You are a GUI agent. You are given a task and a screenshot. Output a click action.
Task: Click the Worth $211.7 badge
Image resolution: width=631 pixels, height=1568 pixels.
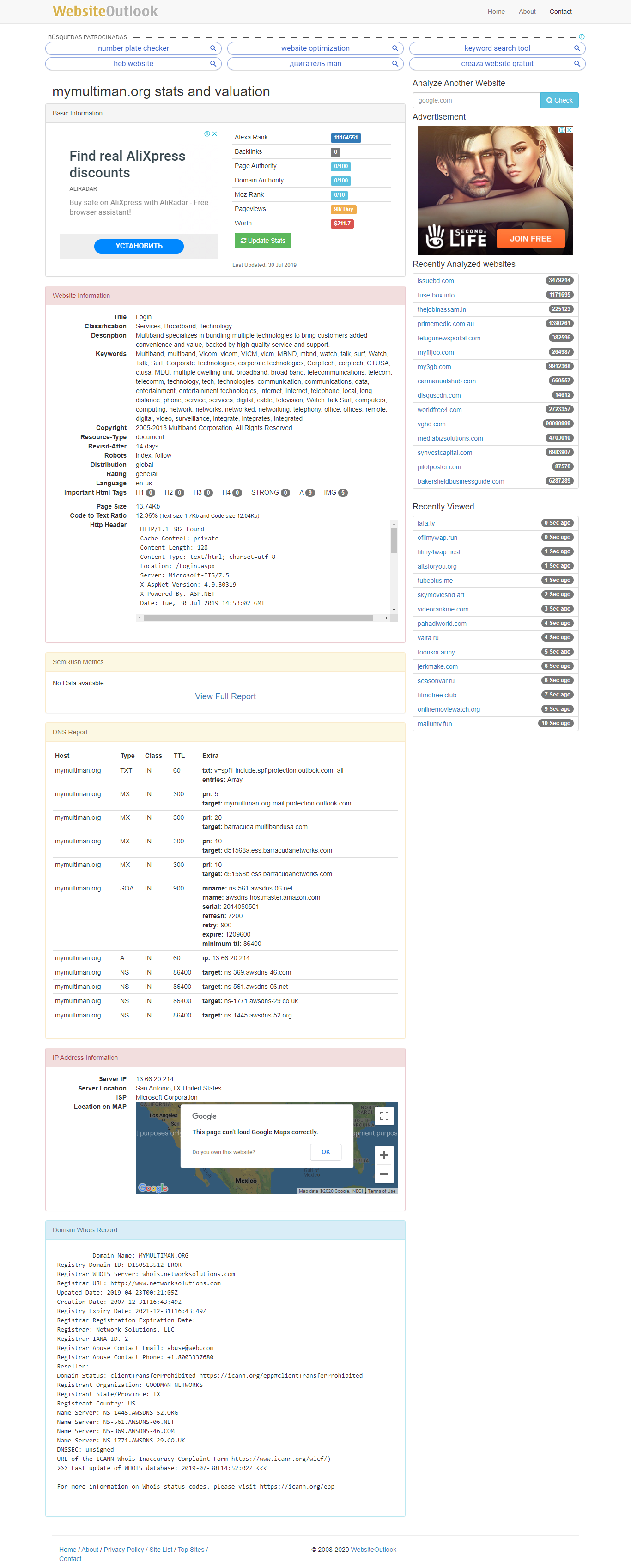342,224
